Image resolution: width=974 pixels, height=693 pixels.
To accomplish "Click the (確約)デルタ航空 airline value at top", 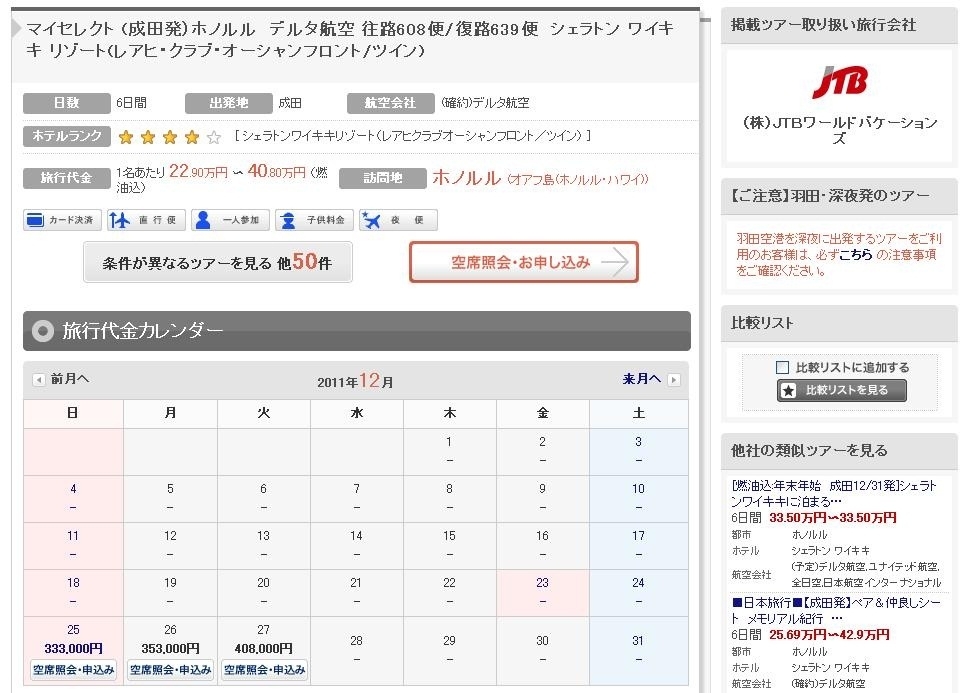I will (x=485, y=103).
